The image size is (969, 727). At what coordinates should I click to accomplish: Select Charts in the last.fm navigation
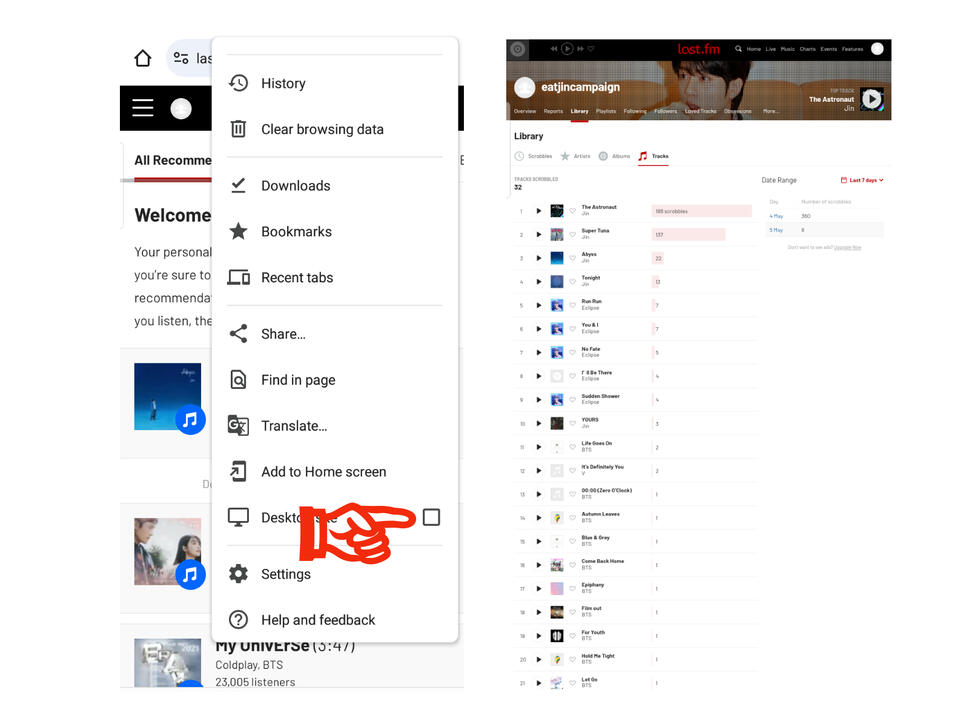(810, 49)
